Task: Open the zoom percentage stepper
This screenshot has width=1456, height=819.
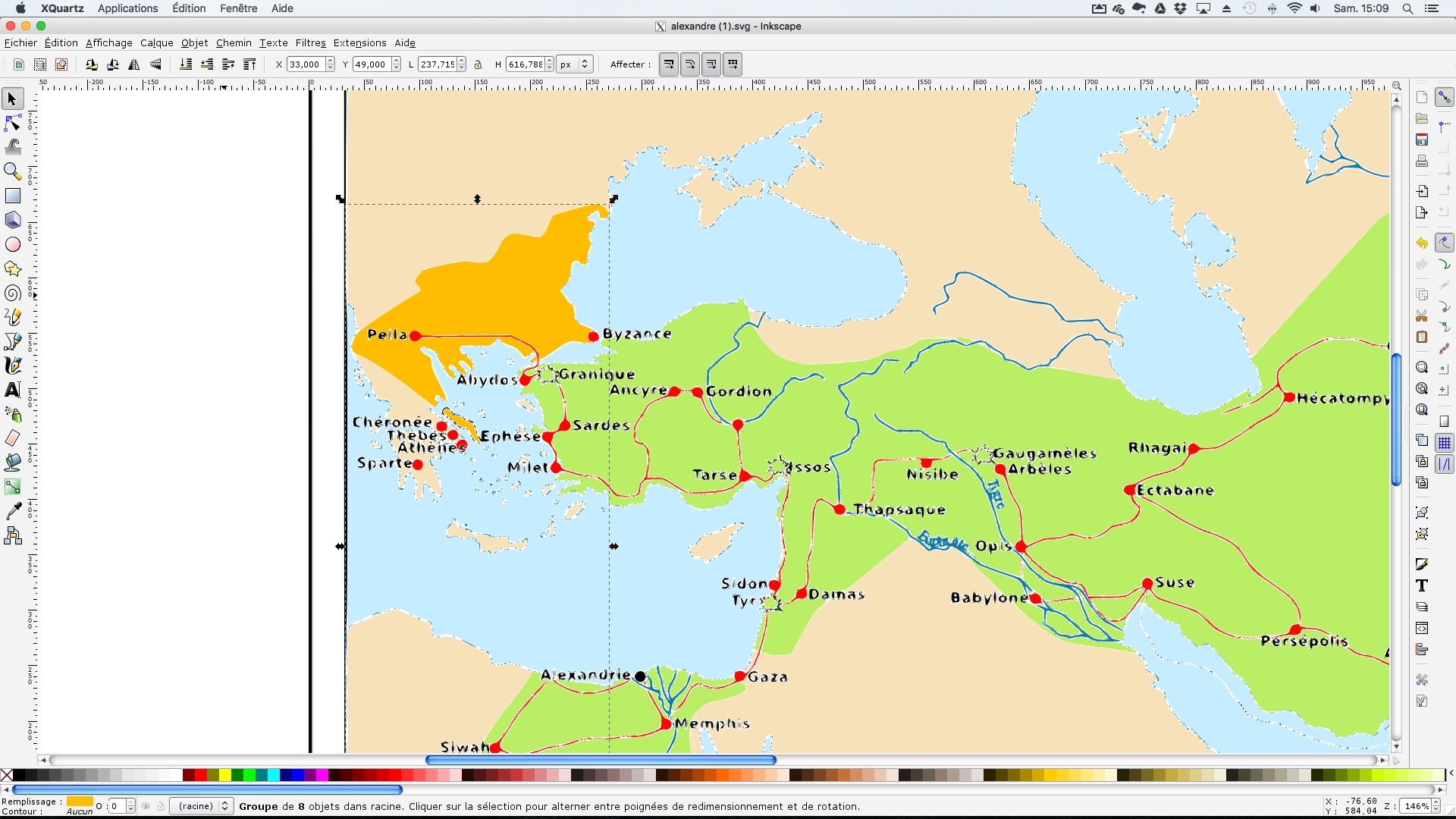Action: 1436,806
